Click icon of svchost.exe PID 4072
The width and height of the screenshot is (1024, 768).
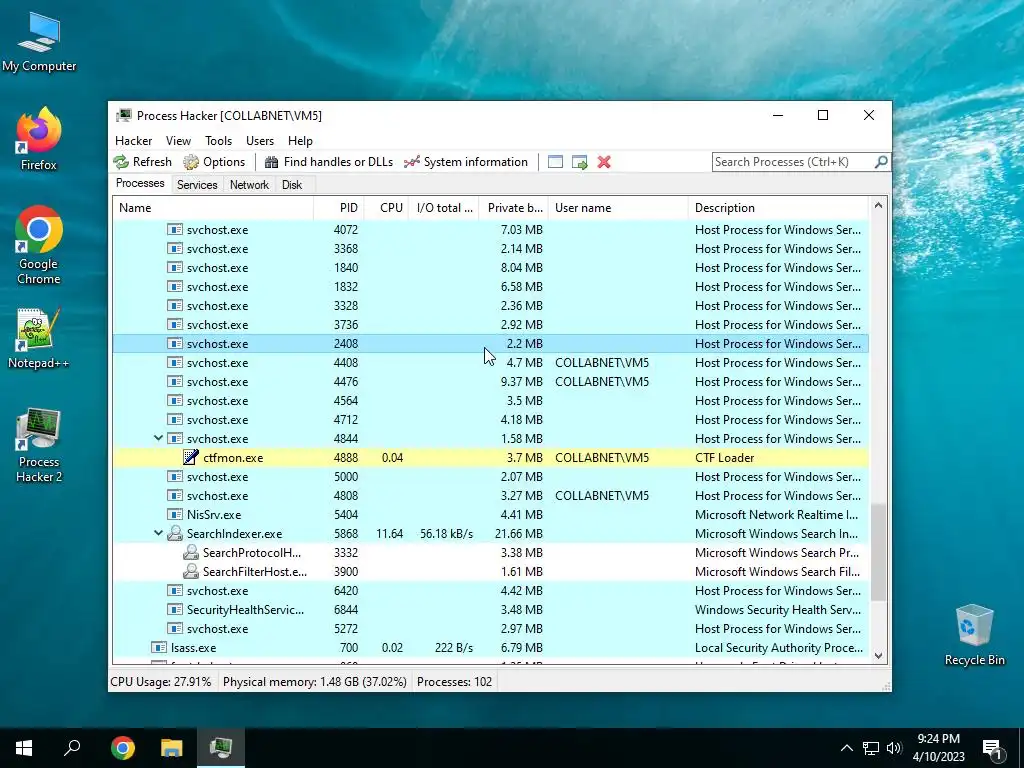click(174, 229)
